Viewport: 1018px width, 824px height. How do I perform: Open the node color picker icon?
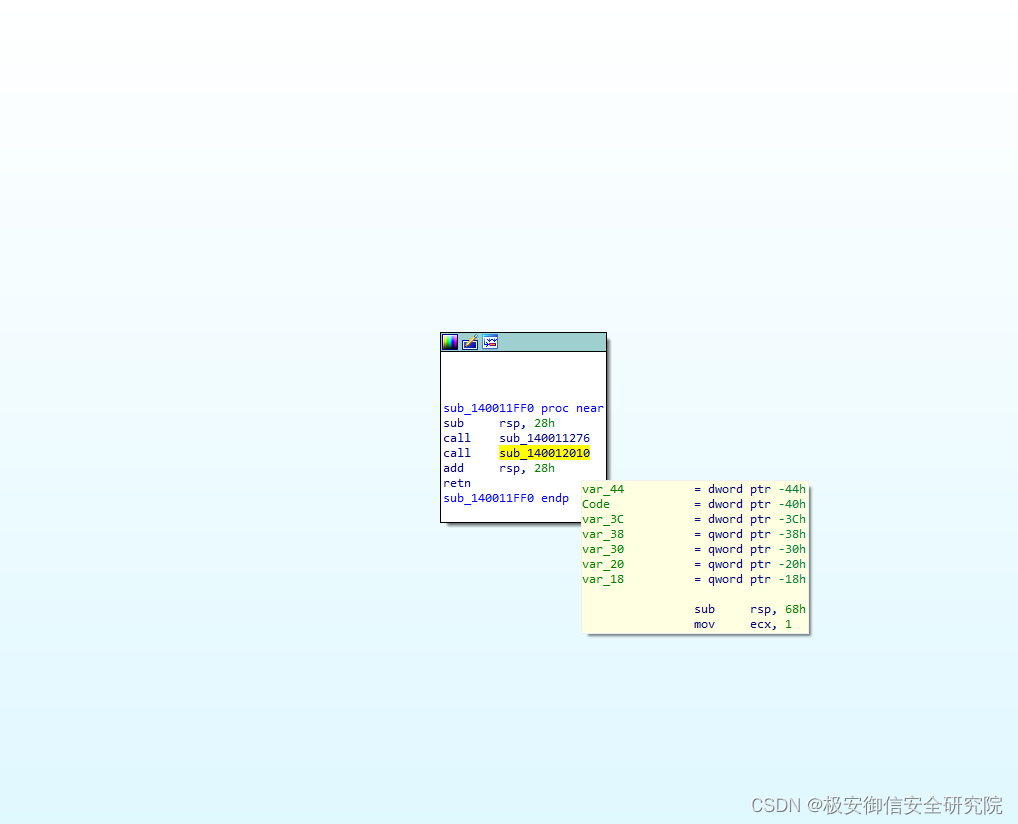tap(450, 342)
